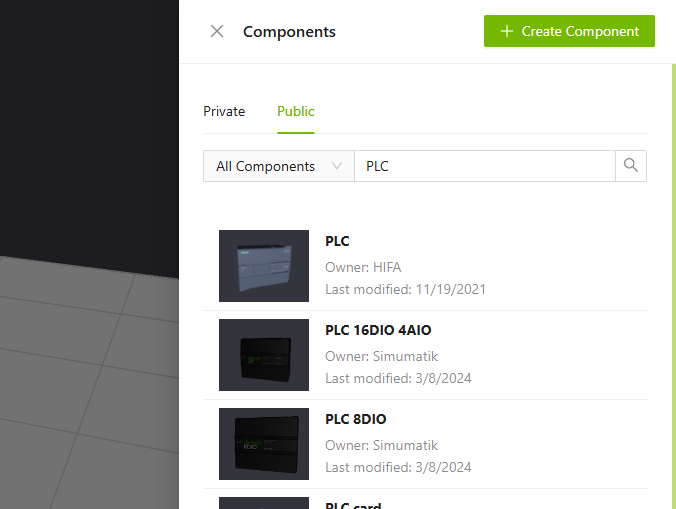Click the Components panel vertical scrollbar
Screen dimensions: 676x509
point(674,286)
